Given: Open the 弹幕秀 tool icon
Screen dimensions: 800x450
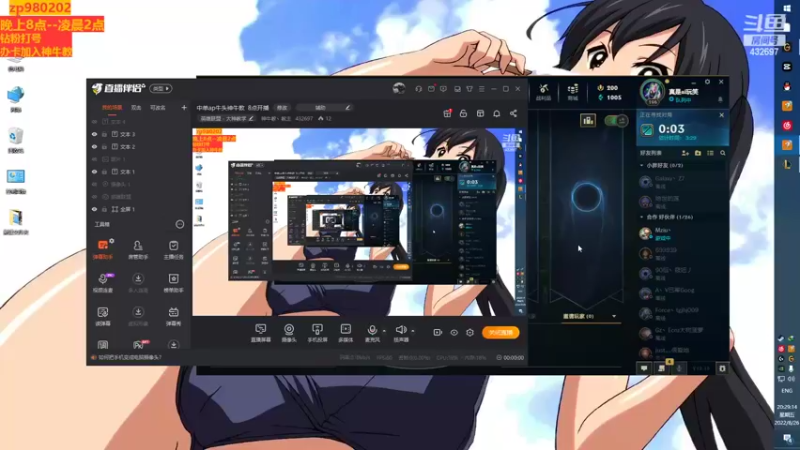Looking at the screenshot, I should (x=173, y=316).
